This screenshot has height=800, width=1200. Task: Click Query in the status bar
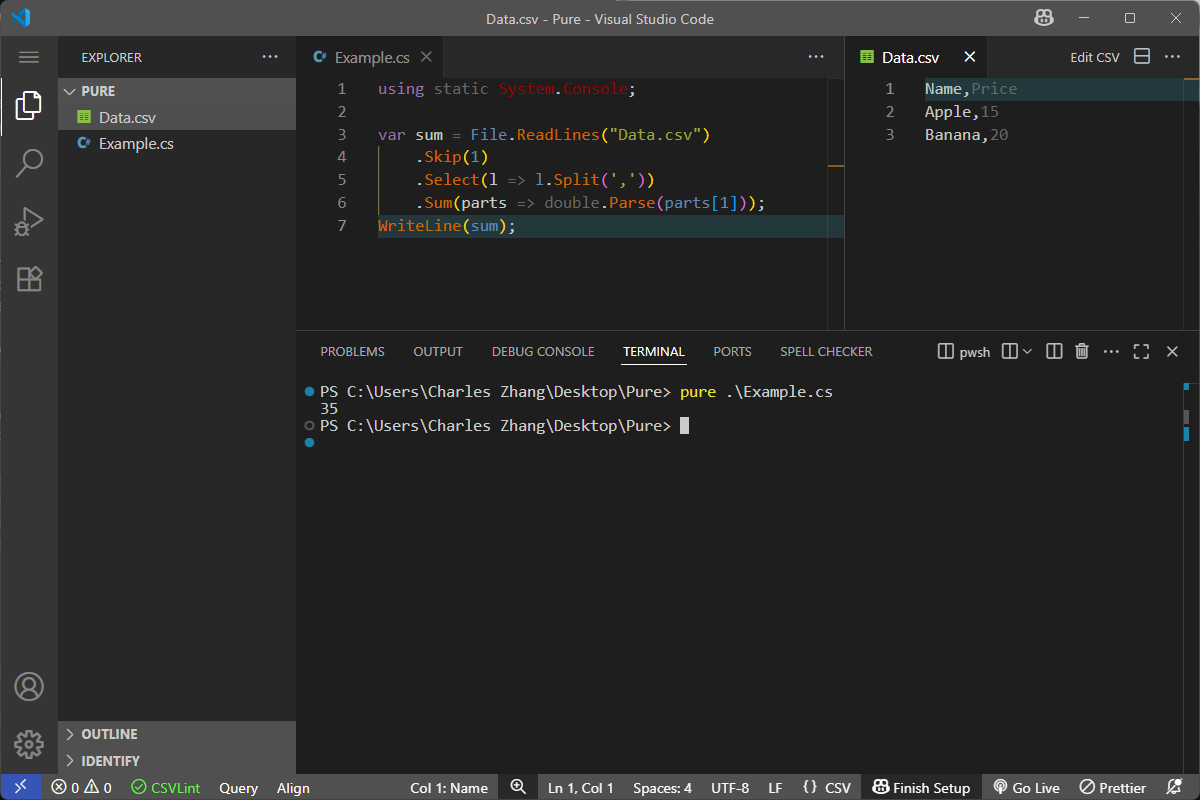tap(239, 787)
